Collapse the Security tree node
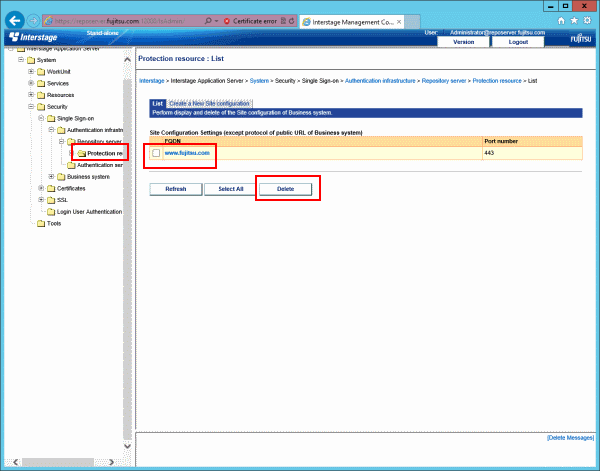Viewport: 600px width, 471px height. pyautogui.click(x=31, y=106)
